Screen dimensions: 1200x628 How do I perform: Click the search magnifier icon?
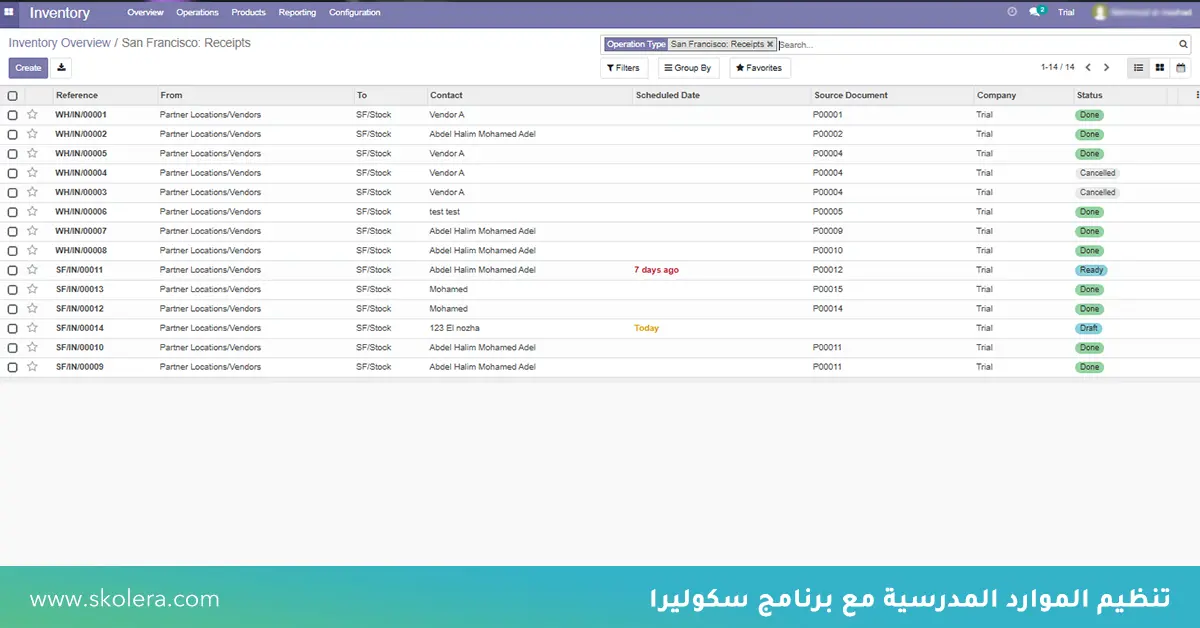[1182, 44]
